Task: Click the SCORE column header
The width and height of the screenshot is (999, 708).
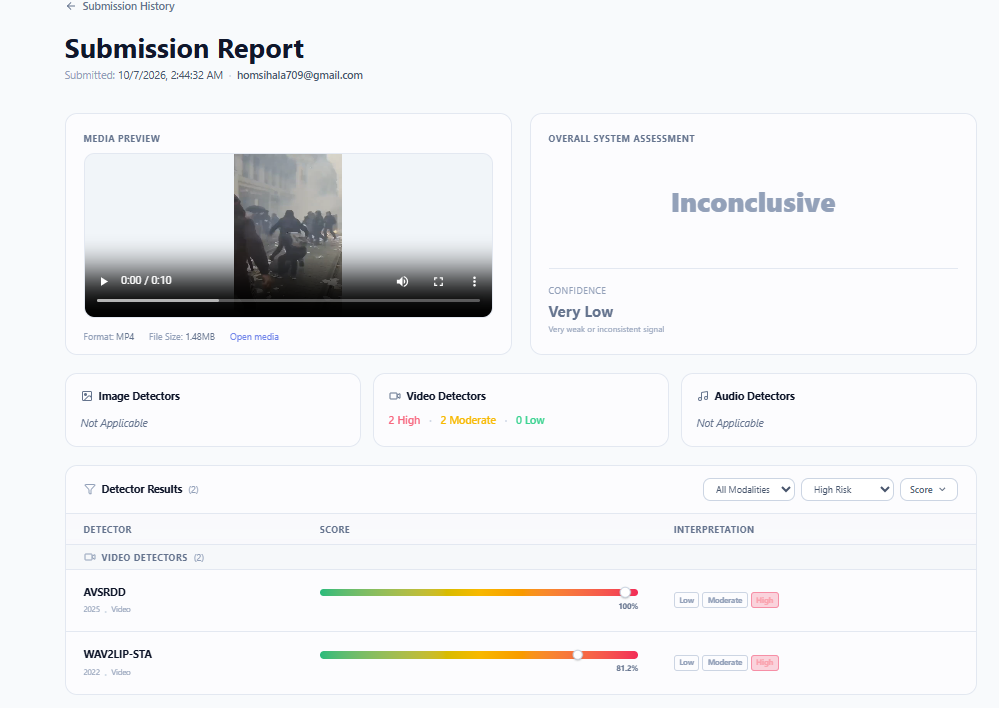Action: click(334, 530)
